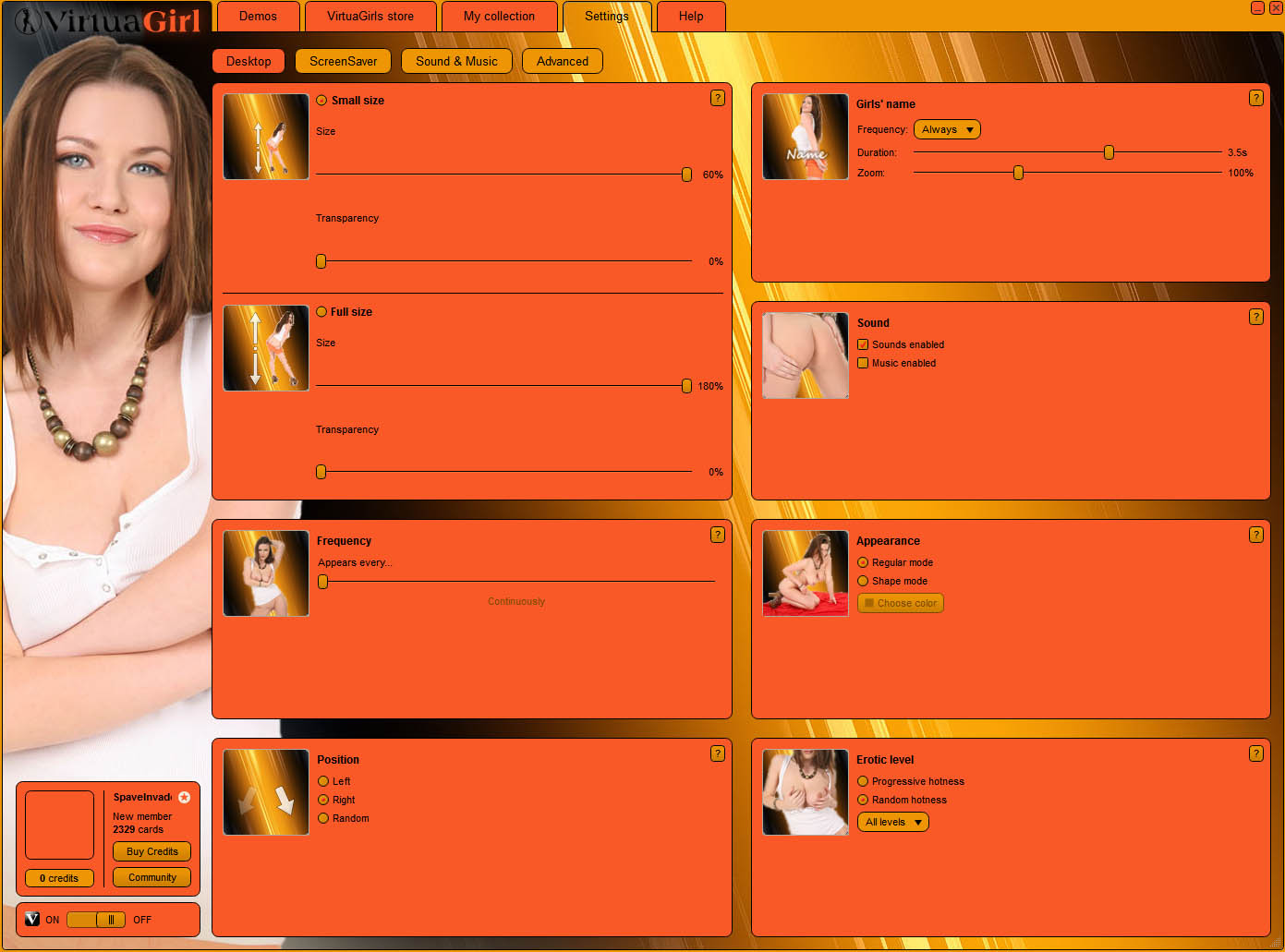Viewport: 1285px width, 952px height.
Task: Open help for the Frequency panel
Action: coord(717,535)
